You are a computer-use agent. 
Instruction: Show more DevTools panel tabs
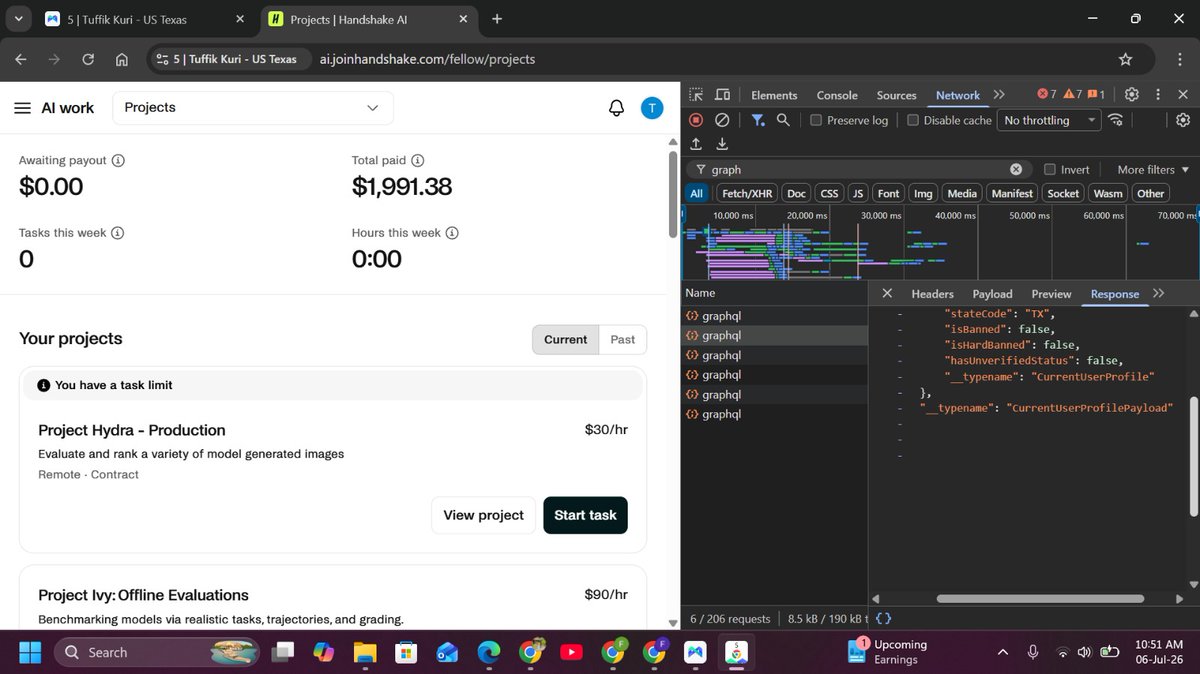coord(999,94)
